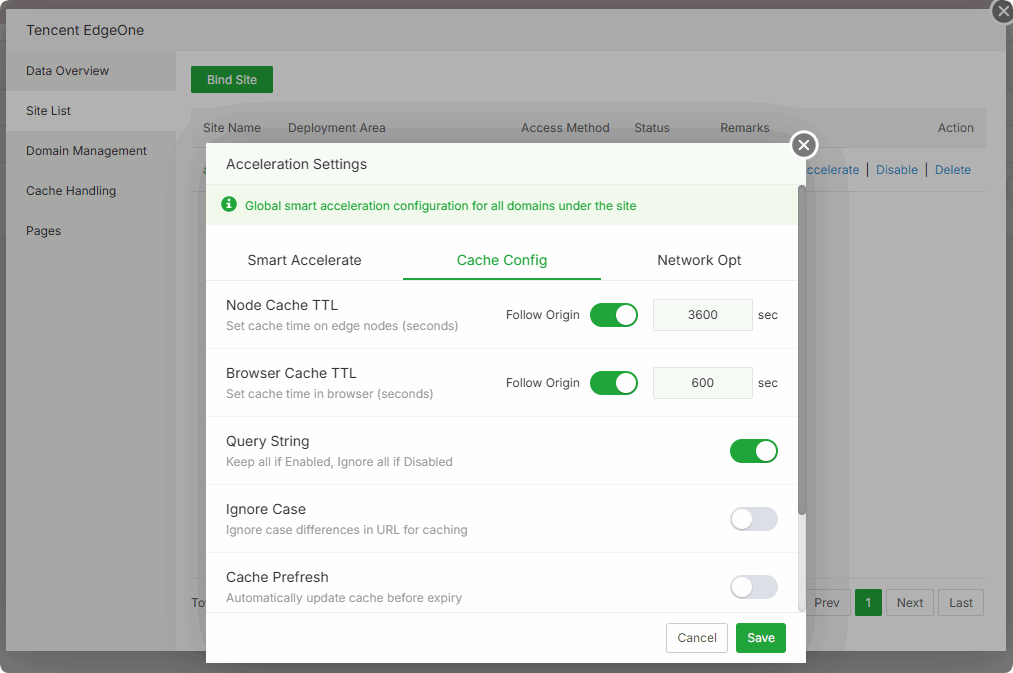Turn on Cache Prefresh toggle

pyautogui.click(x=753, y=587)
